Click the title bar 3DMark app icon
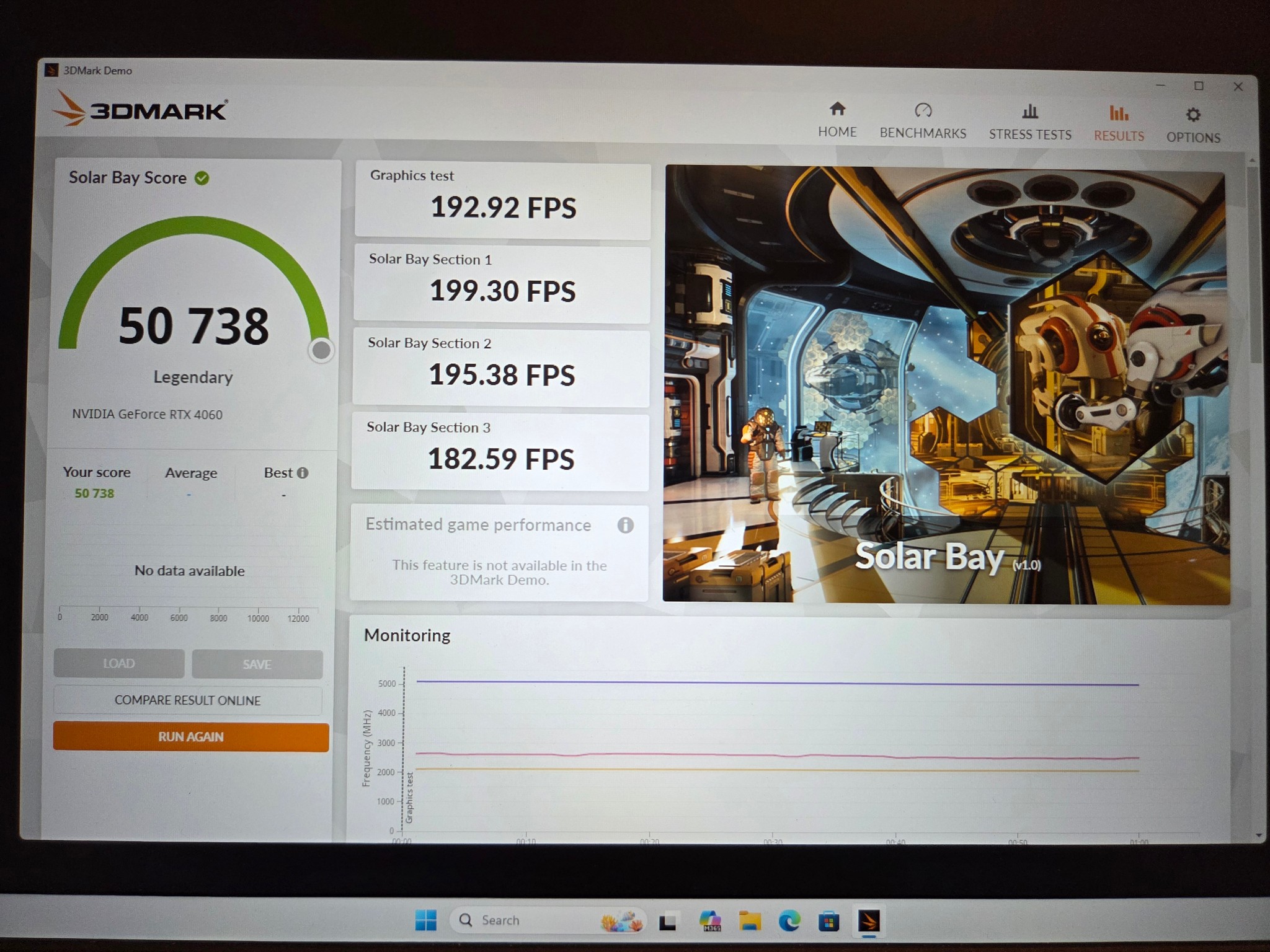This screenshot has height=952, width=1270. 52,70
